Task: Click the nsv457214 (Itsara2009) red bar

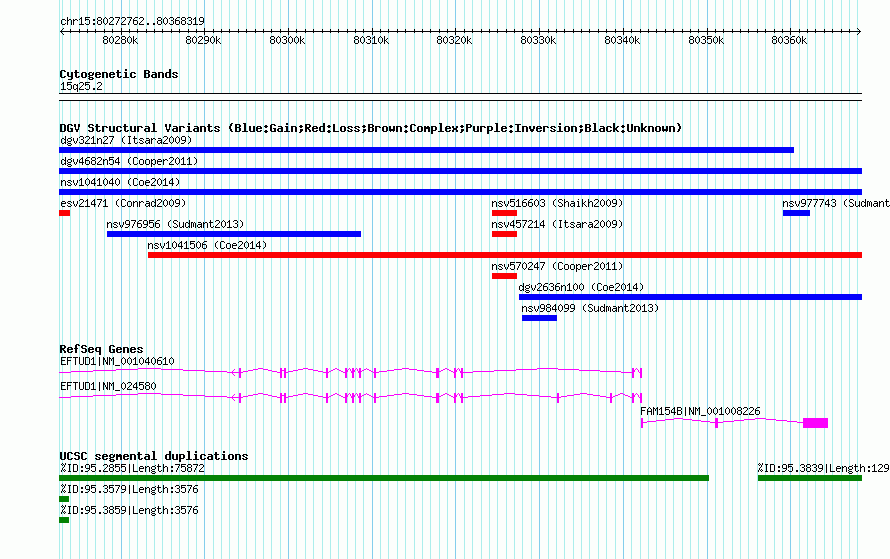Action: (x=505, y=234)
